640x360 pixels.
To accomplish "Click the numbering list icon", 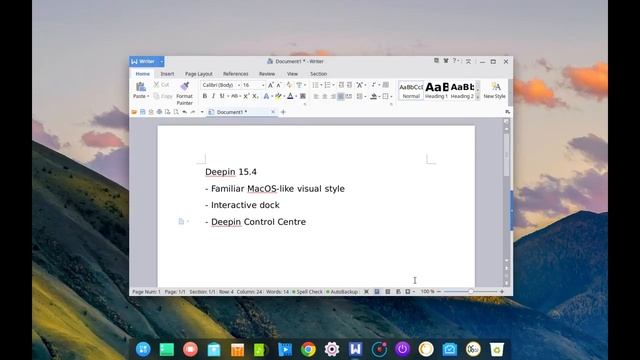I will tap(327, 85).
